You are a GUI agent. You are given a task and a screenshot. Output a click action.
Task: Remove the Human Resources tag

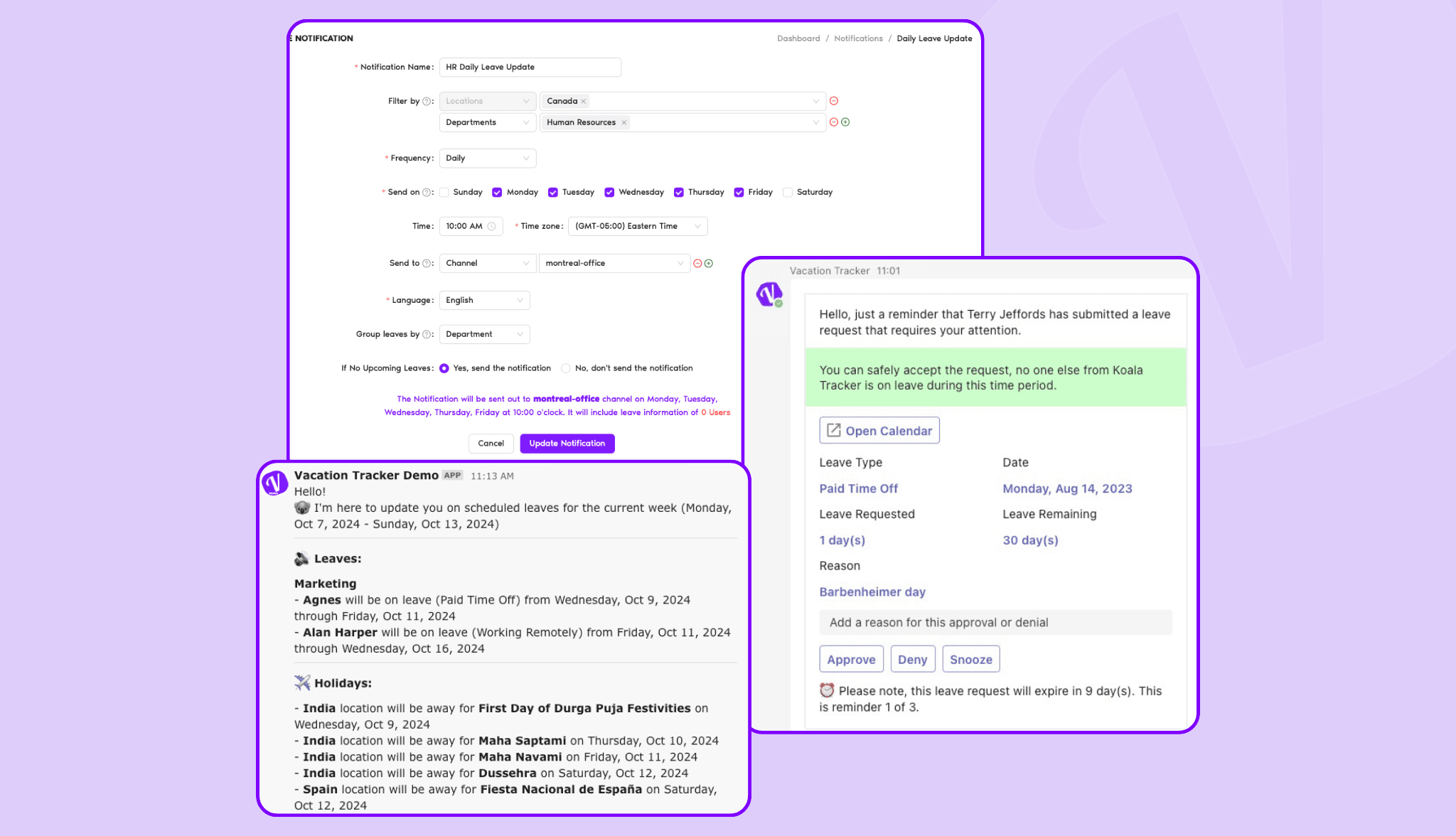(x=624, y=123)
